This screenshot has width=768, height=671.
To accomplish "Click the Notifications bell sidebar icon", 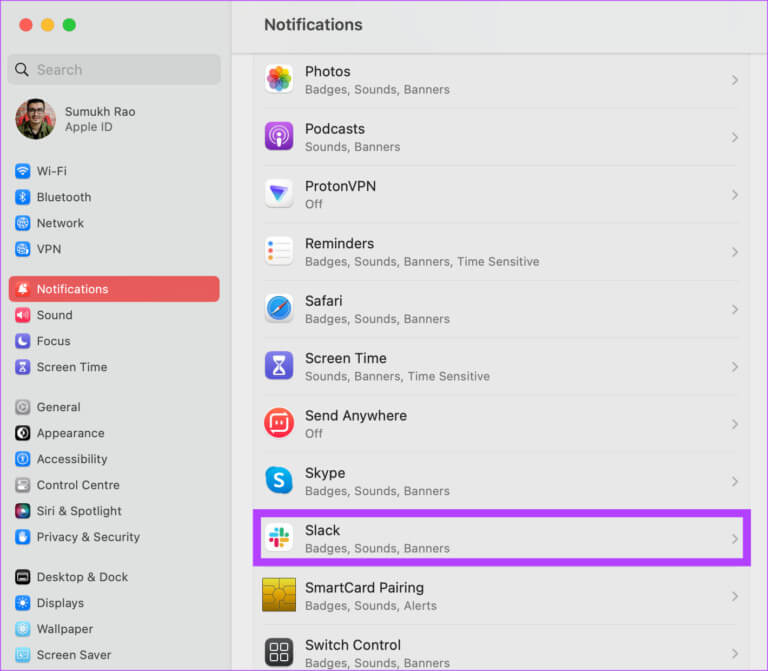I will click(x=23, y=289).
